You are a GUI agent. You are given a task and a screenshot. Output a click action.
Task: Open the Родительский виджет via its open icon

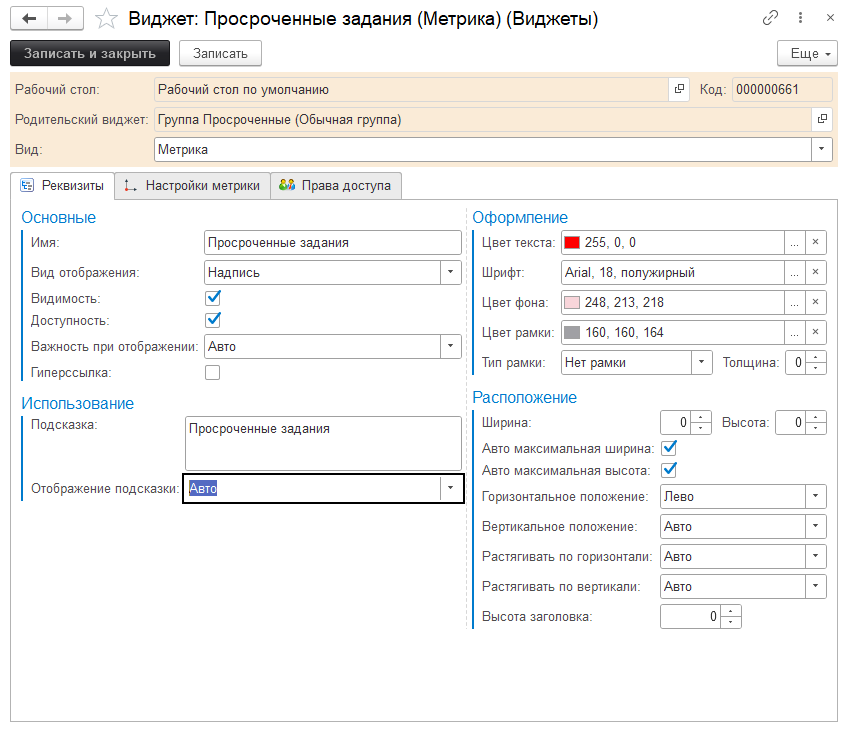coord(822,119)
